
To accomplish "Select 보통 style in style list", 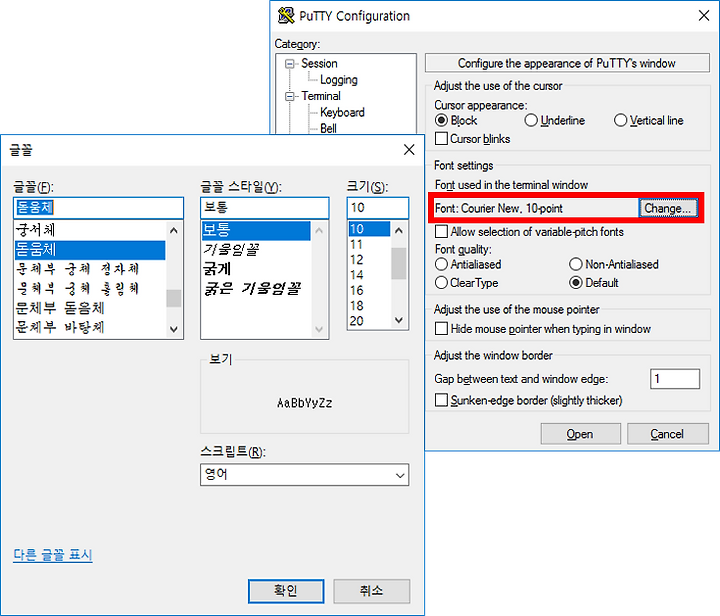I will pyautogui.click(x=256, y=230).
